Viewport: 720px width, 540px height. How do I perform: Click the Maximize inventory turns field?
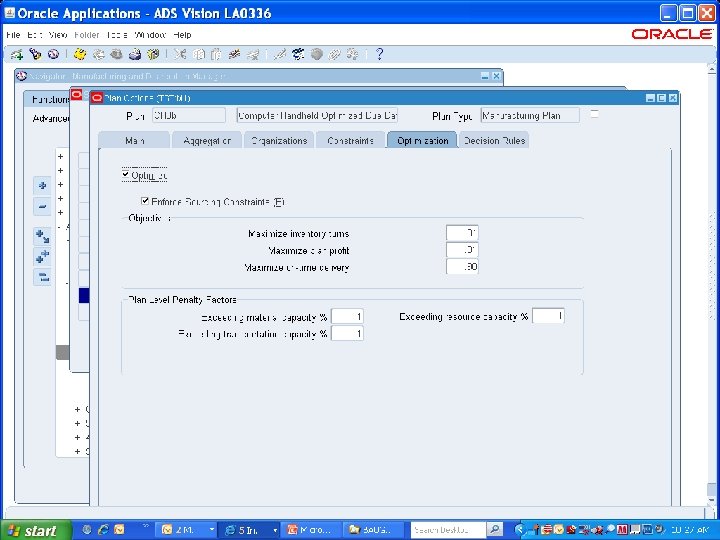click(x=462, y=233)
